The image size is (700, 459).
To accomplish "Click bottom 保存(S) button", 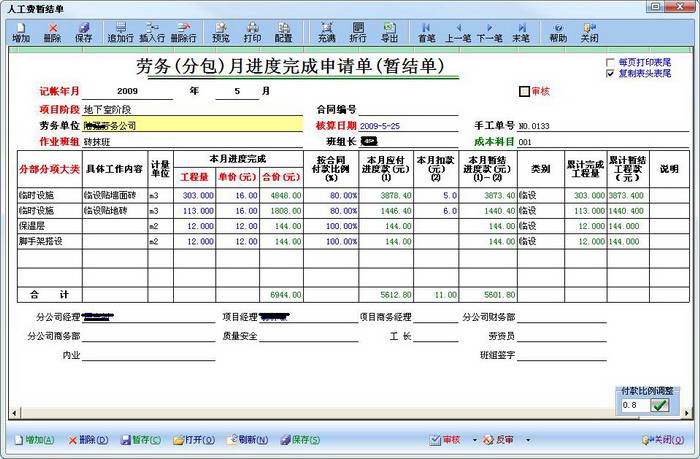I will click(300, 440).
